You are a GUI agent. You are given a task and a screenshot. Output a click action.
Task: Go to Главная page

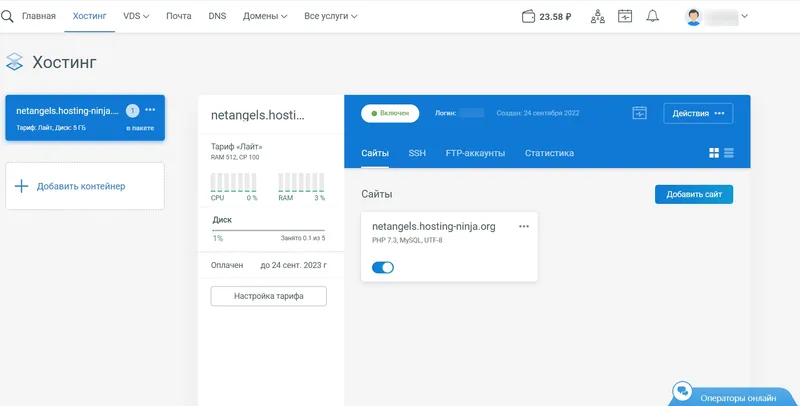click(x=39, y=16)
